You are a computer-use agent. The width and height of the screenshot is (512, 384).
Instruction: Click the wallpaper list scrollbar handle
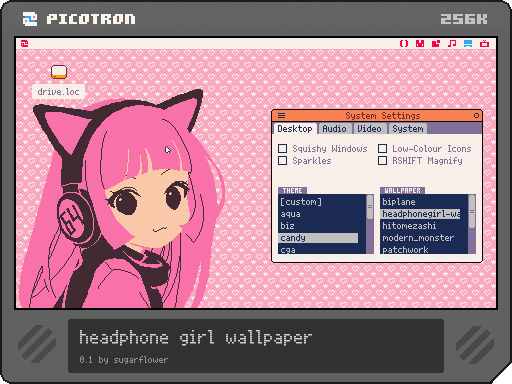point(472,212)
